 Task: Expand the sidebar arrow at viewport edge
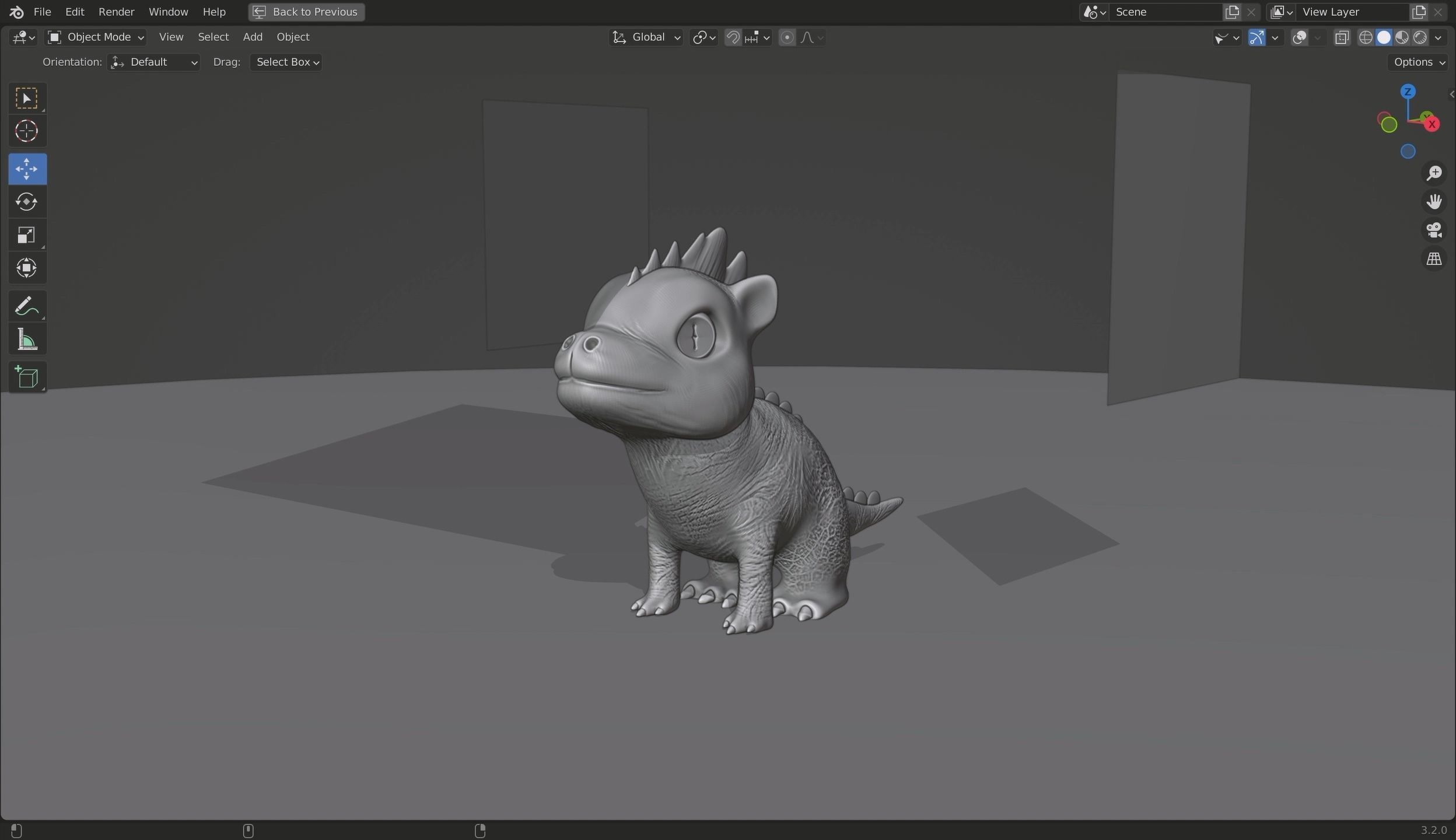[1451, 94]
